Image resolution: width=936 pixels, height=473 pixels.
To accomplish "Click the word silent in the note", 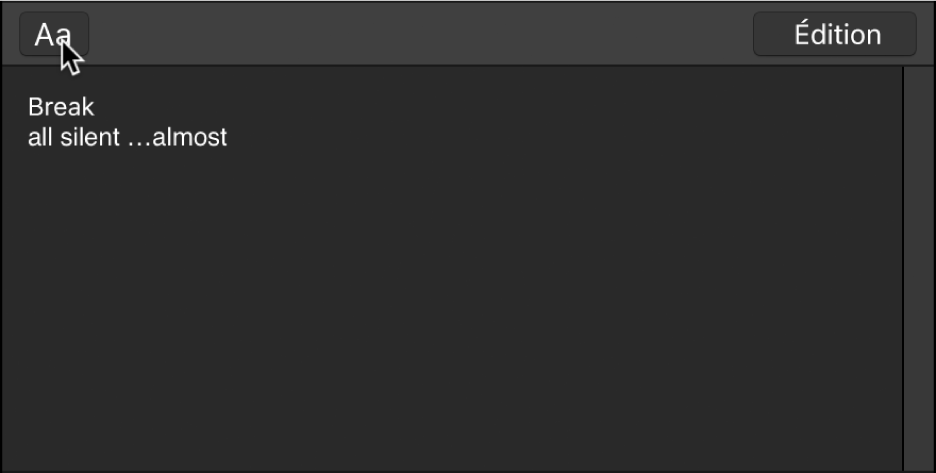I will [x=90, y=137].
